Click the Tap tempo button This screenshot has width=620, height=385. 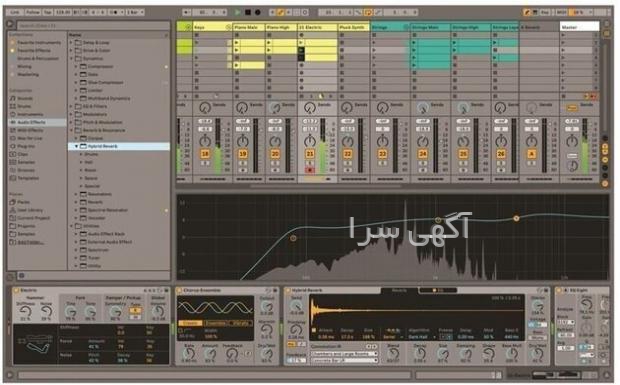coord(48,12)
